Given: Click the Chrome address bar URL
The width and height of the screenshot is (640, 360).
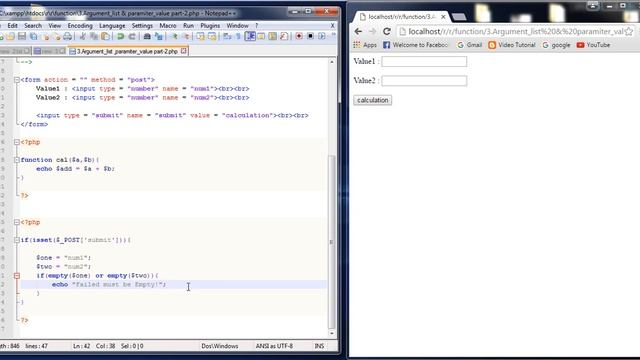Looking at the screenshot, I should pyautogui.click(x=516, y=31).
